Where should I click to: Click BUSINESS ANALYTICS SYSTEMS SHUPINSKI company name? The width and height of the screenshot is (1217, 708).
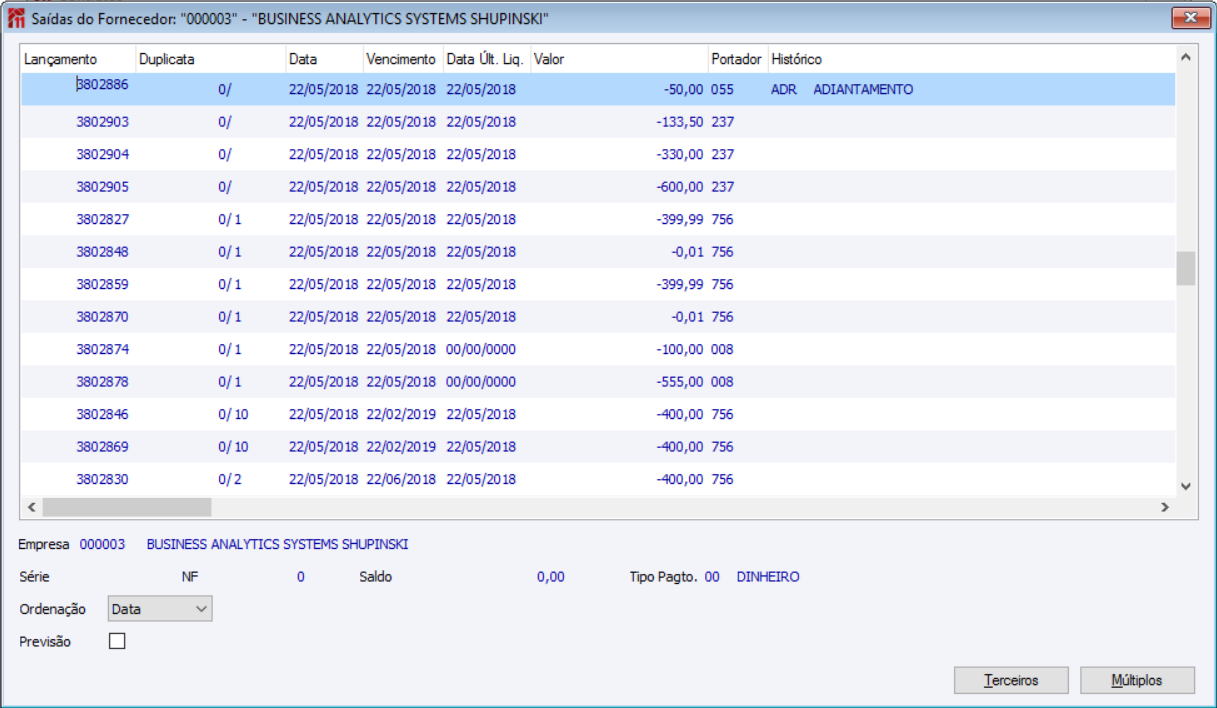click(277, 545)
